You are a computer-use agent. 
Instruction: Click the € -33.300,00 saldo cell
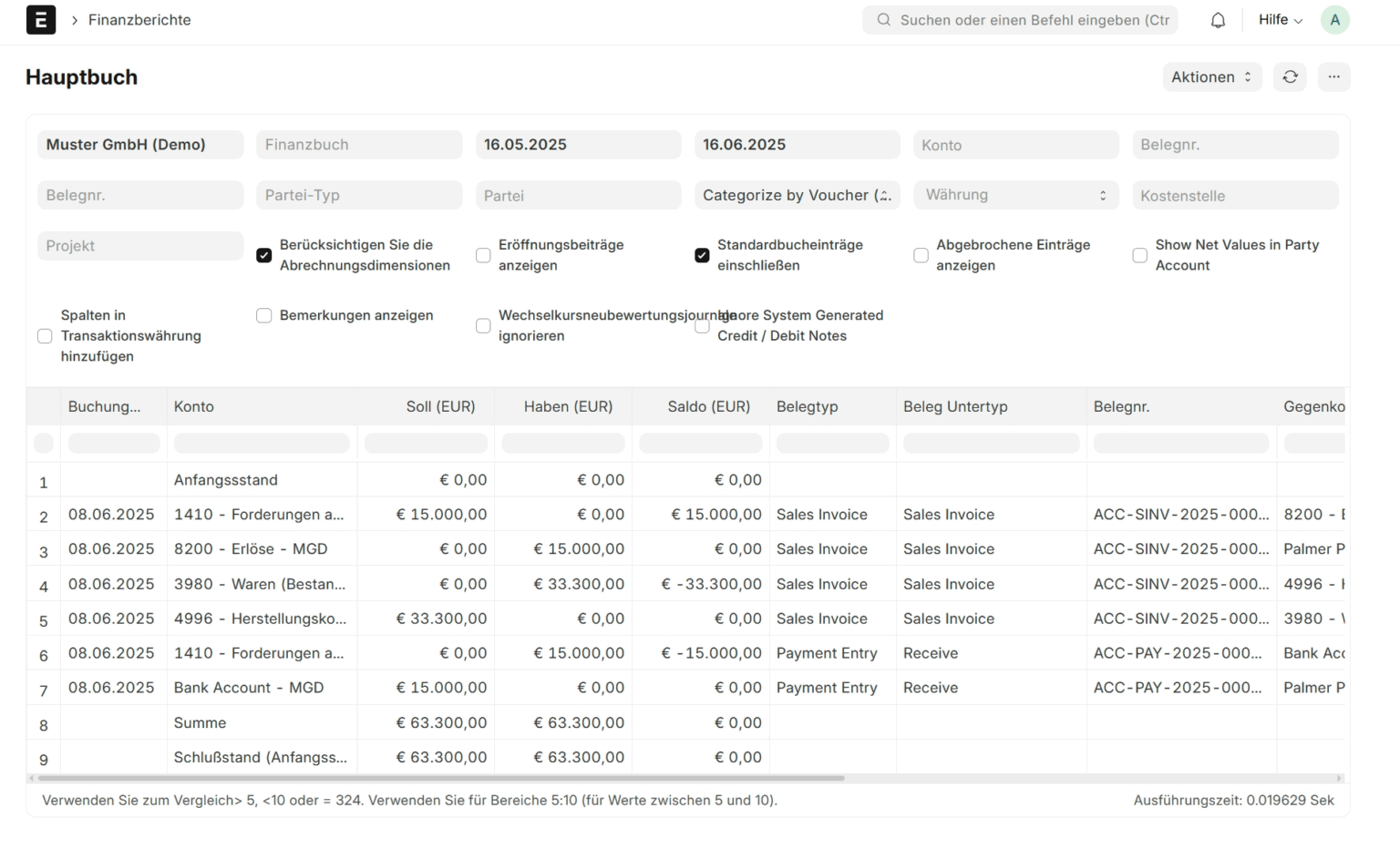click(x=700, y=584)
